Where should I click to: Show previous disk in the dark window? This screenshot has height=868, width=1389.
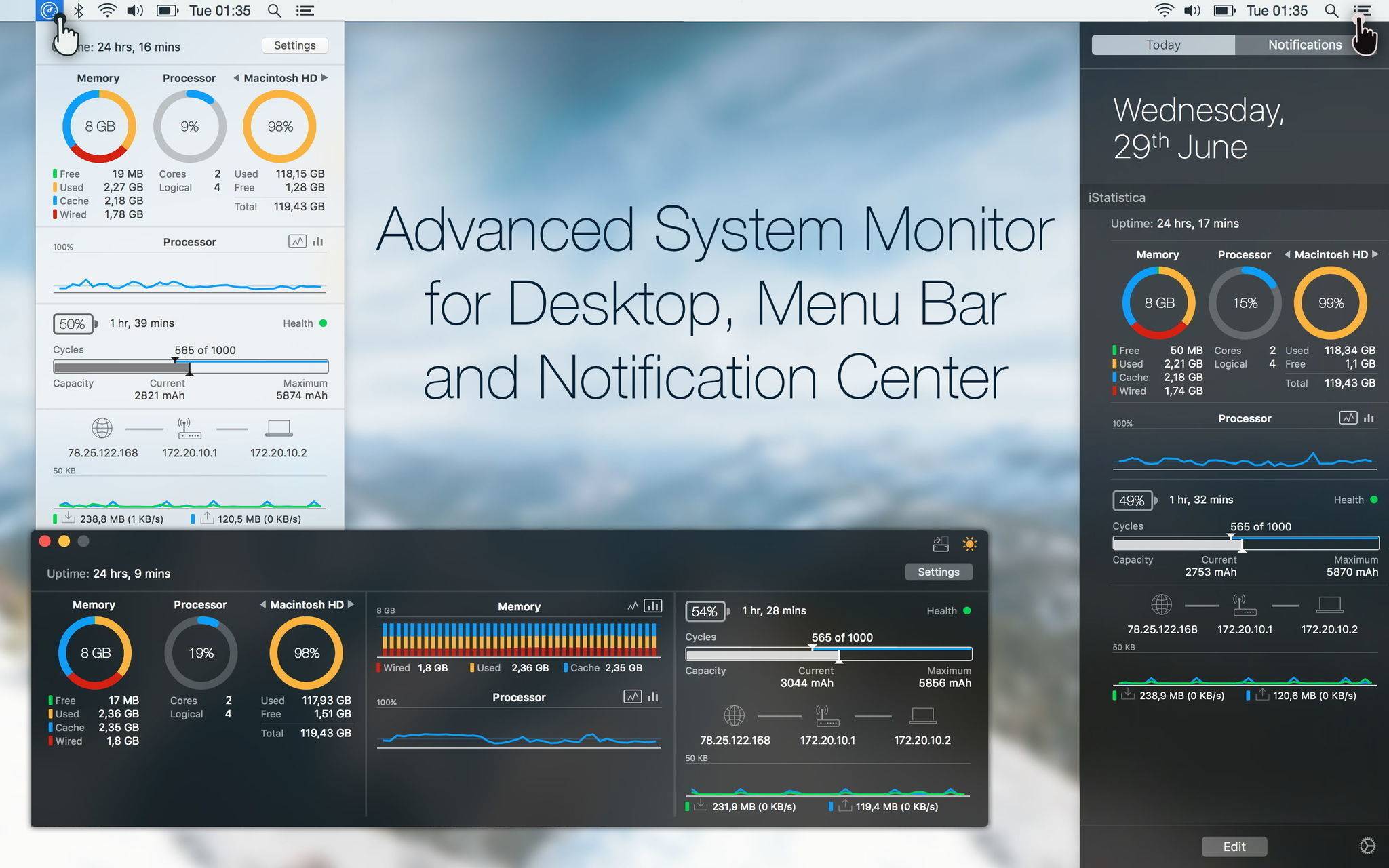(262, 604)
